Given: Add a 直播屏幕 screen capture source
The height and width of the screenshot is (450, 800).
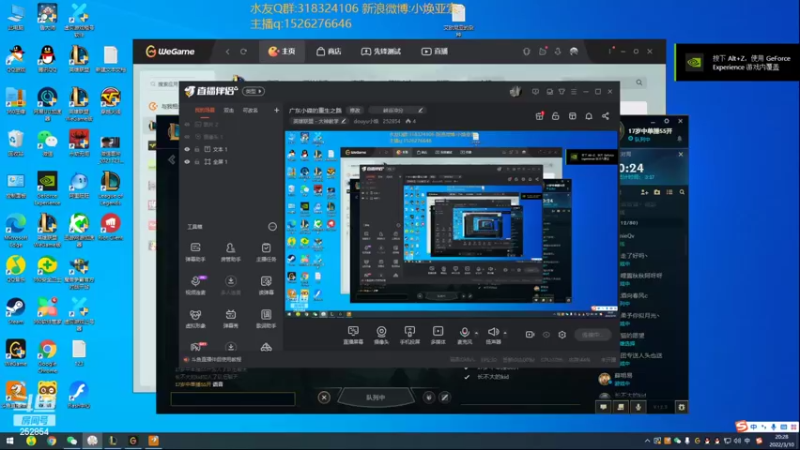Looking at the screenshot, I should 353,335.
